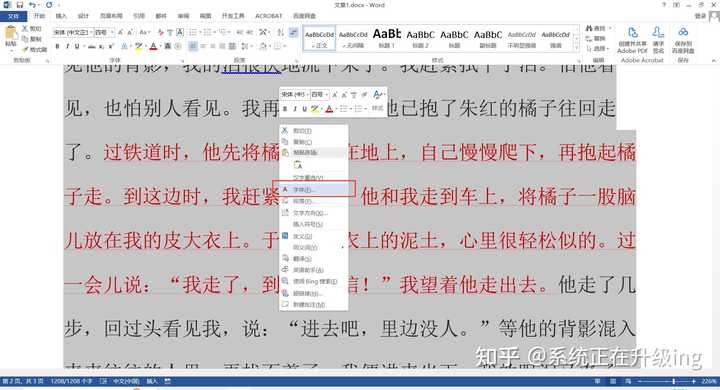The height and width of the screenshot is (390, 720).
Task: Choose Paragraph (段落) in the context menu
Action: coord(314,201)
